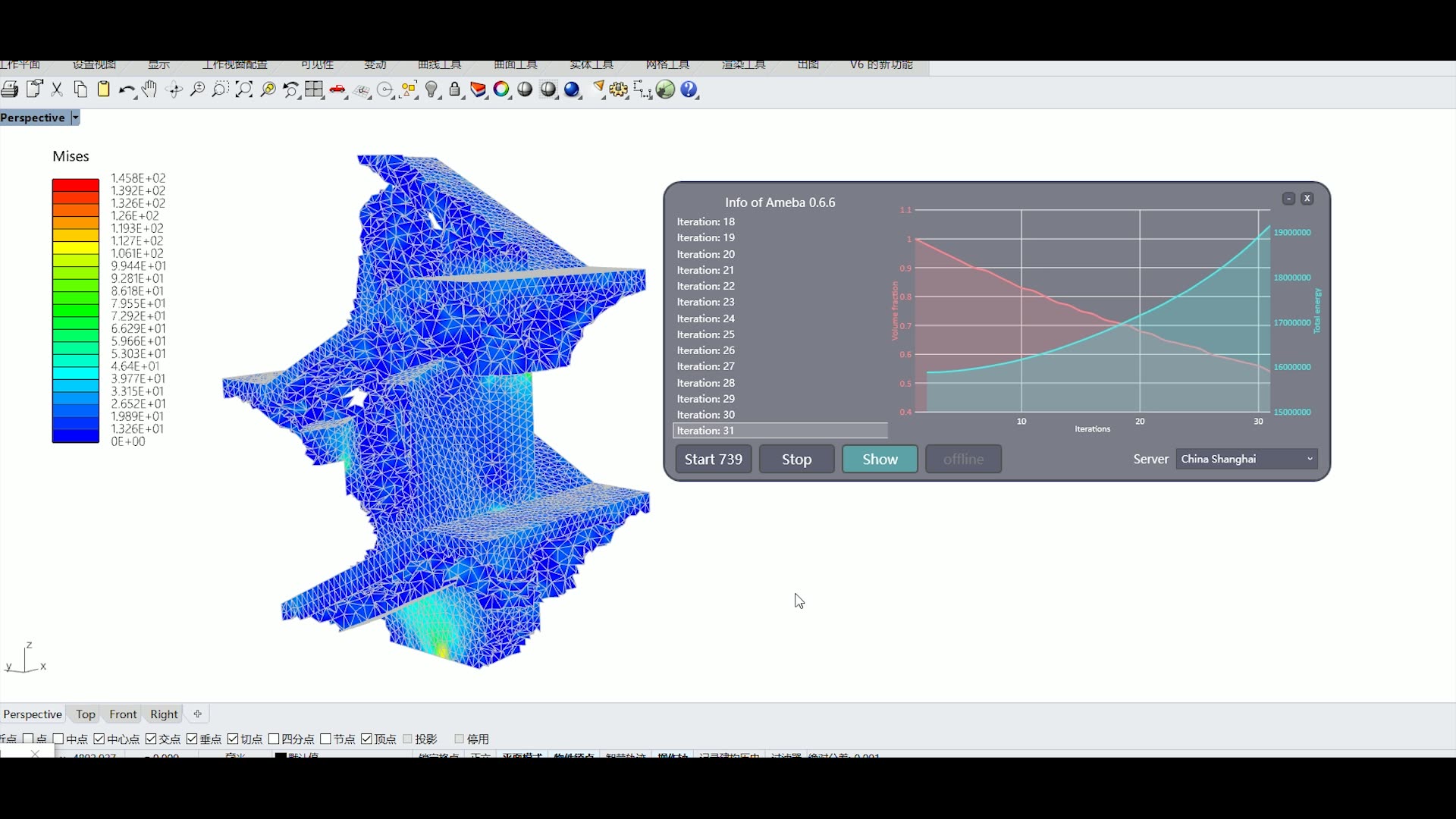1456x819 pixels.
Task: Switch to the Top viewport tab
Action: (84, 713)
